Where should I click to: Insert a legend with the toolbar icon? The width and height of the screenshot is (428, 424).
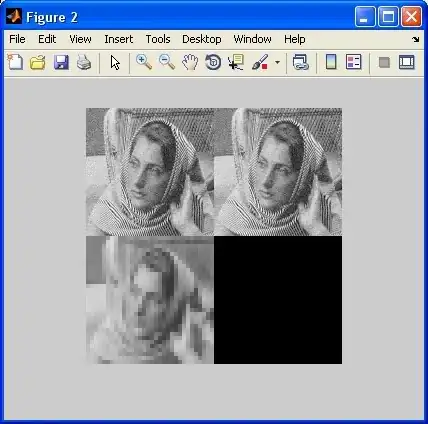pos(354,62)
